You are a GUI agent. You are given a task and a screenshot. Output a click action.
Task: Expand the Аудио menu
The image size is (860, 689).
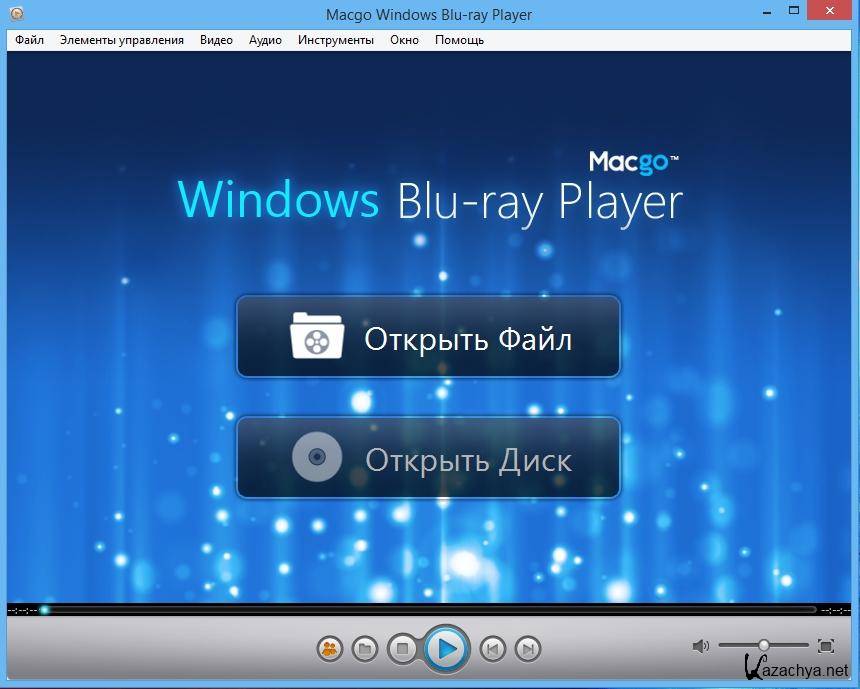[265, 40]
